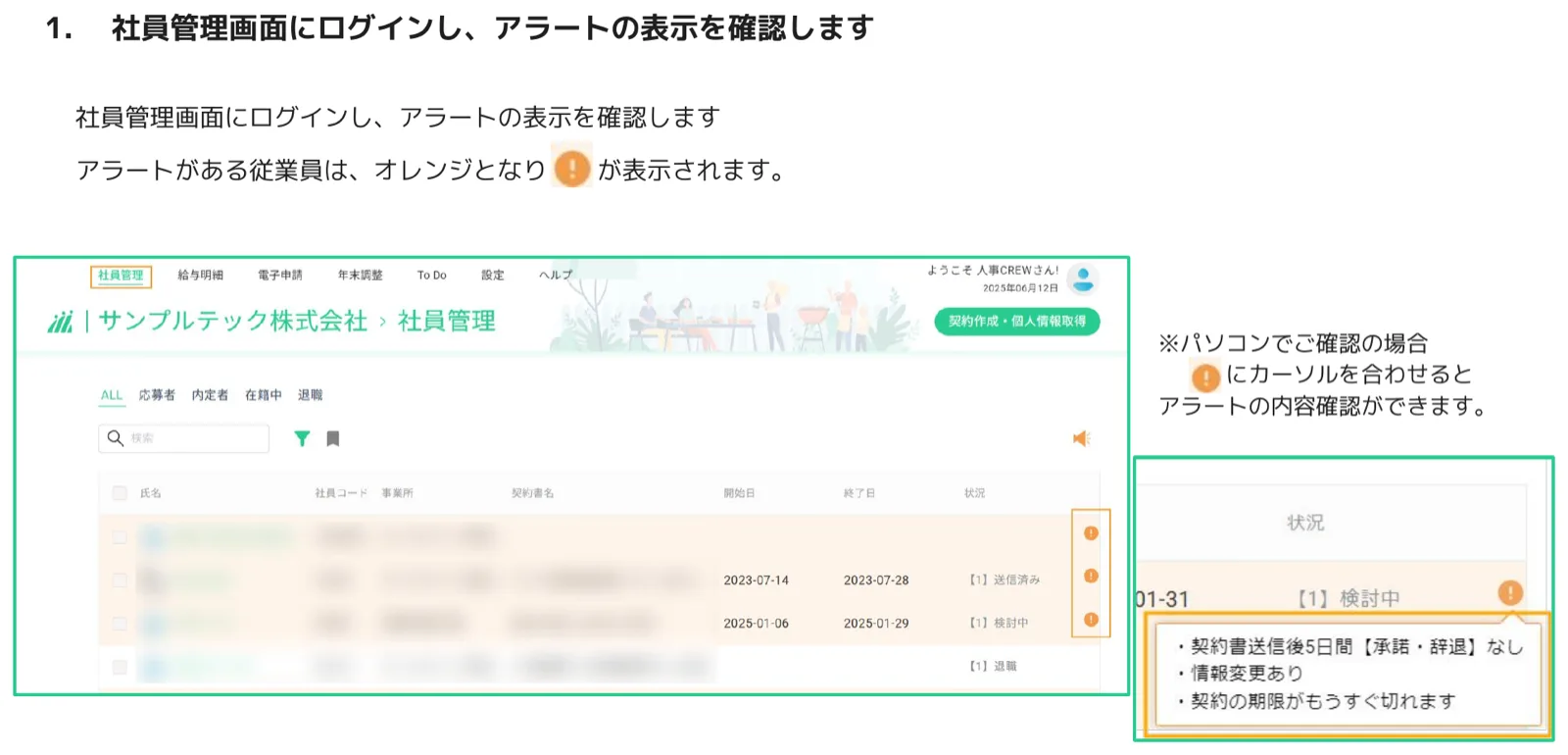Viewport: 1568px width, 755px height.
Task: Open the 社員管理 menu tab
Action: tap(121, 276)
